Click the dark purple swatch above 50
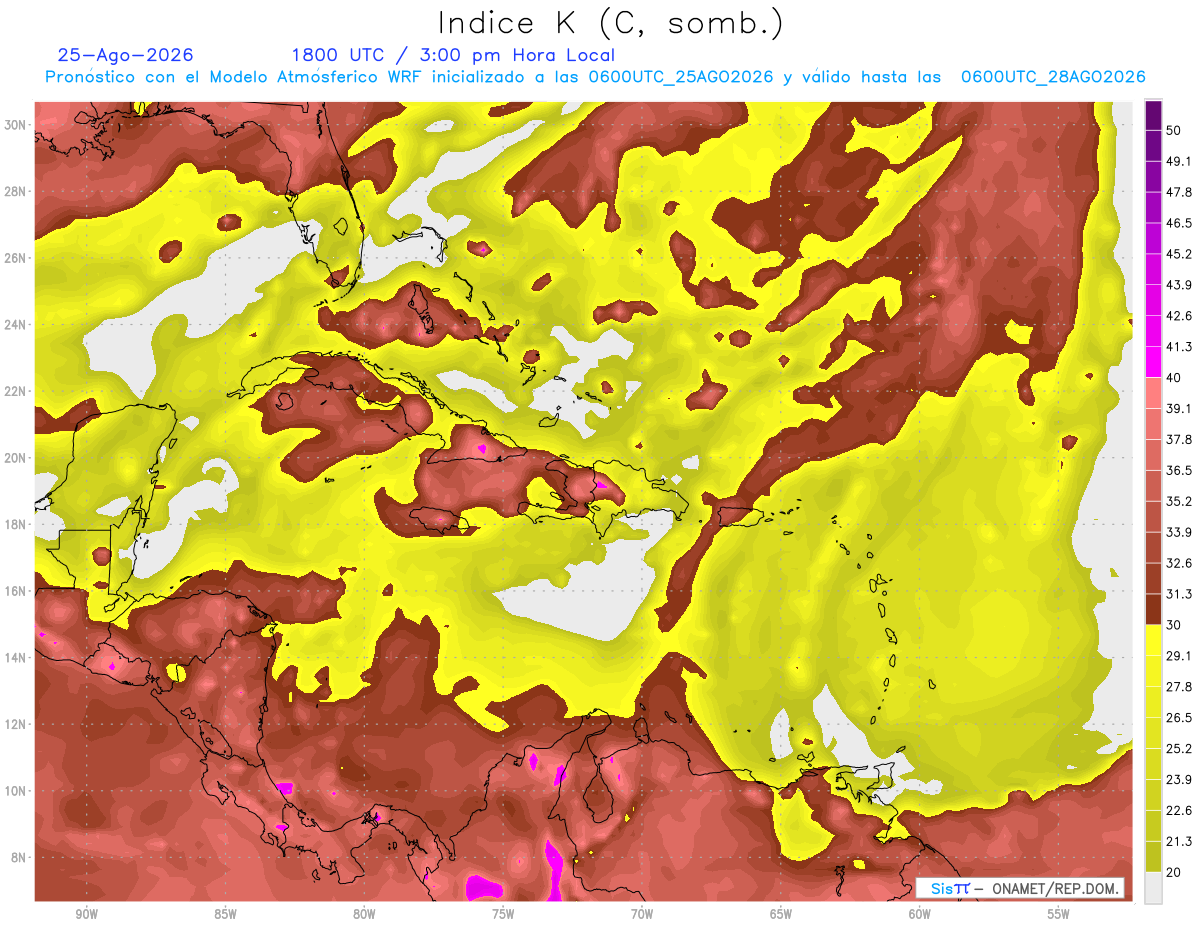Viewport: 1200px width, 927px height. (1153, 115)
